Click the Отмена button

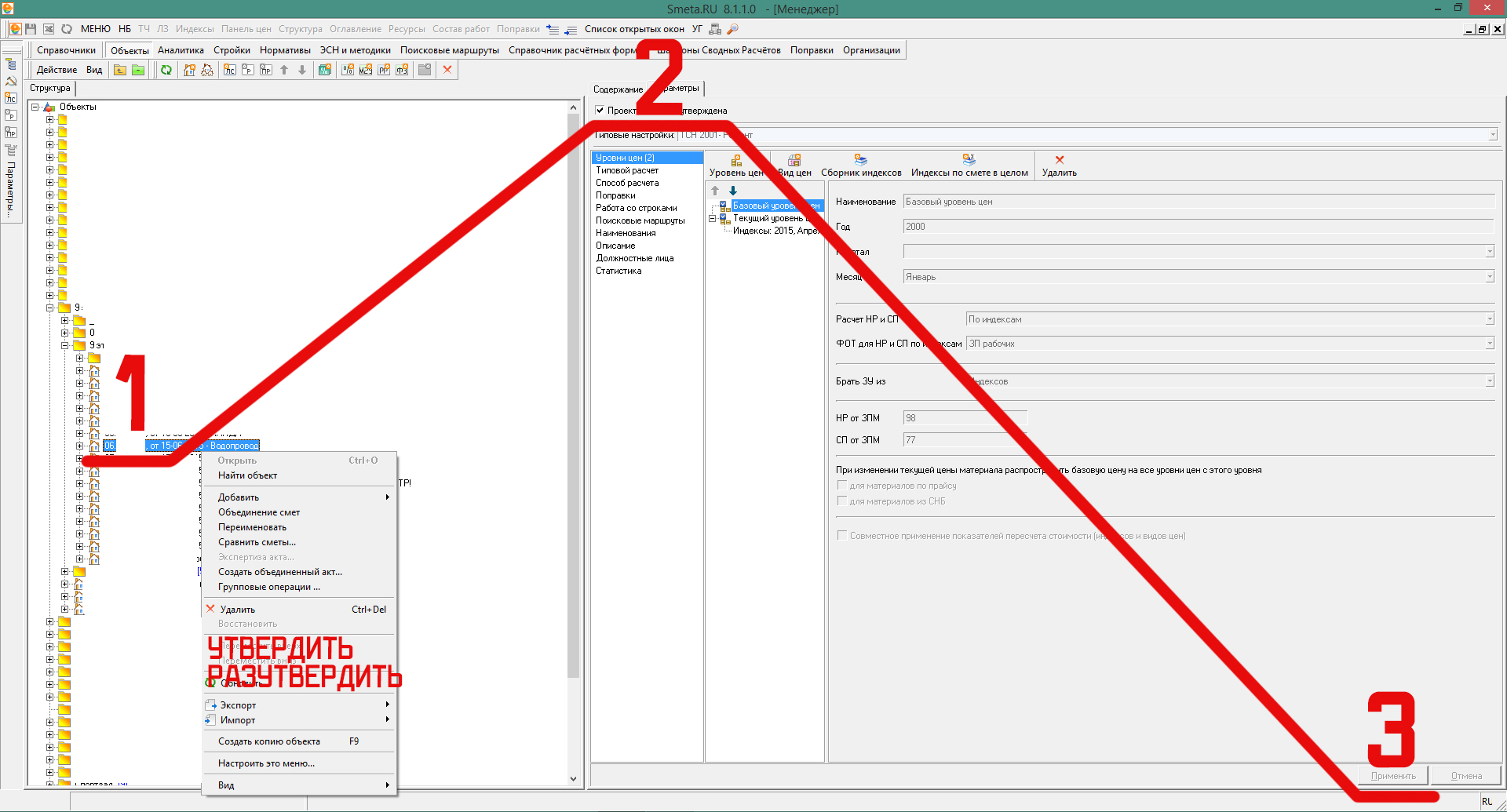coord(1466,776)
